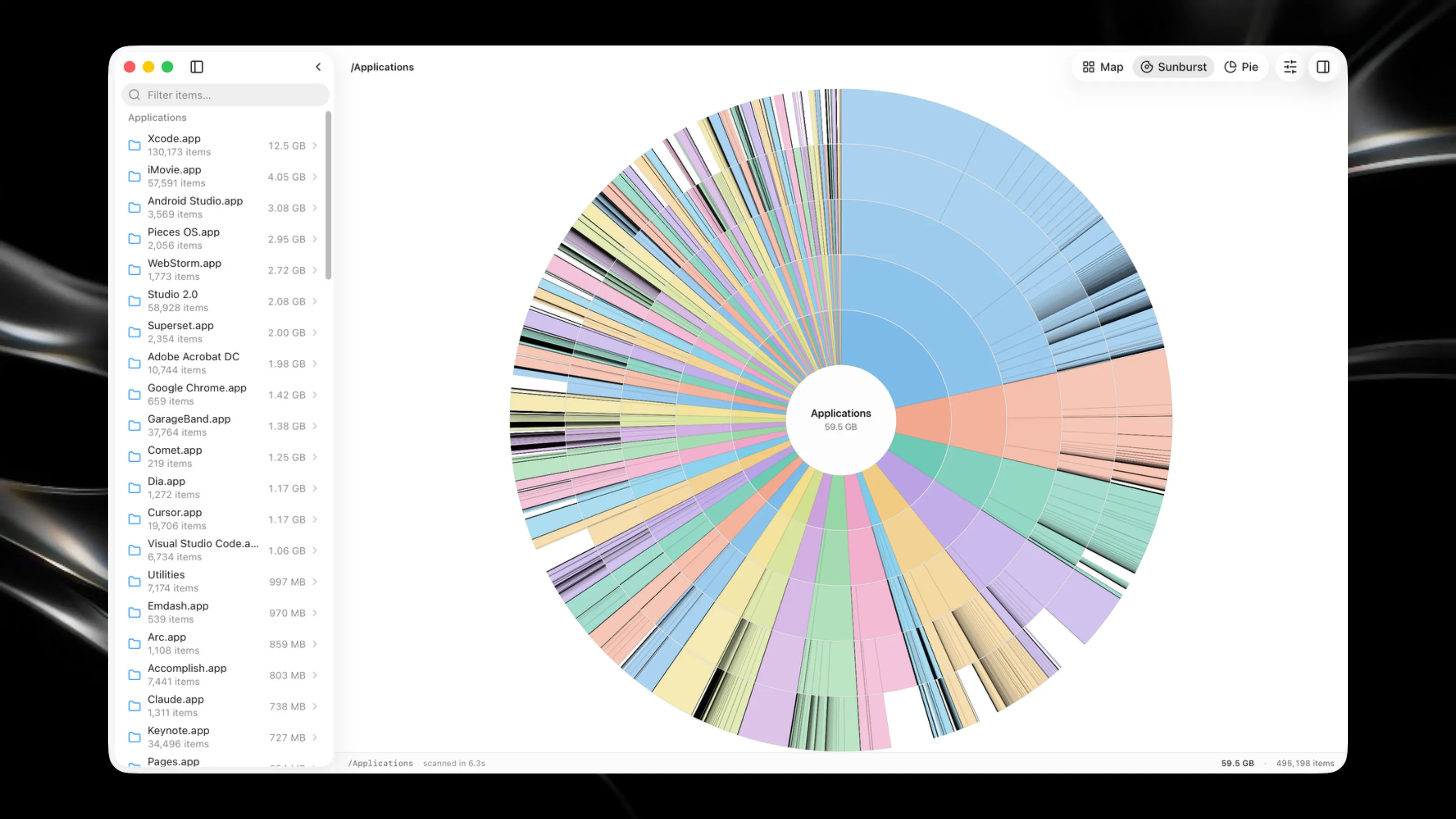Viewport: 1456px width, 819px height.
Task: Click the WebStorm.app folder icon
Action: pyautogui.click(x=135, y=270)
